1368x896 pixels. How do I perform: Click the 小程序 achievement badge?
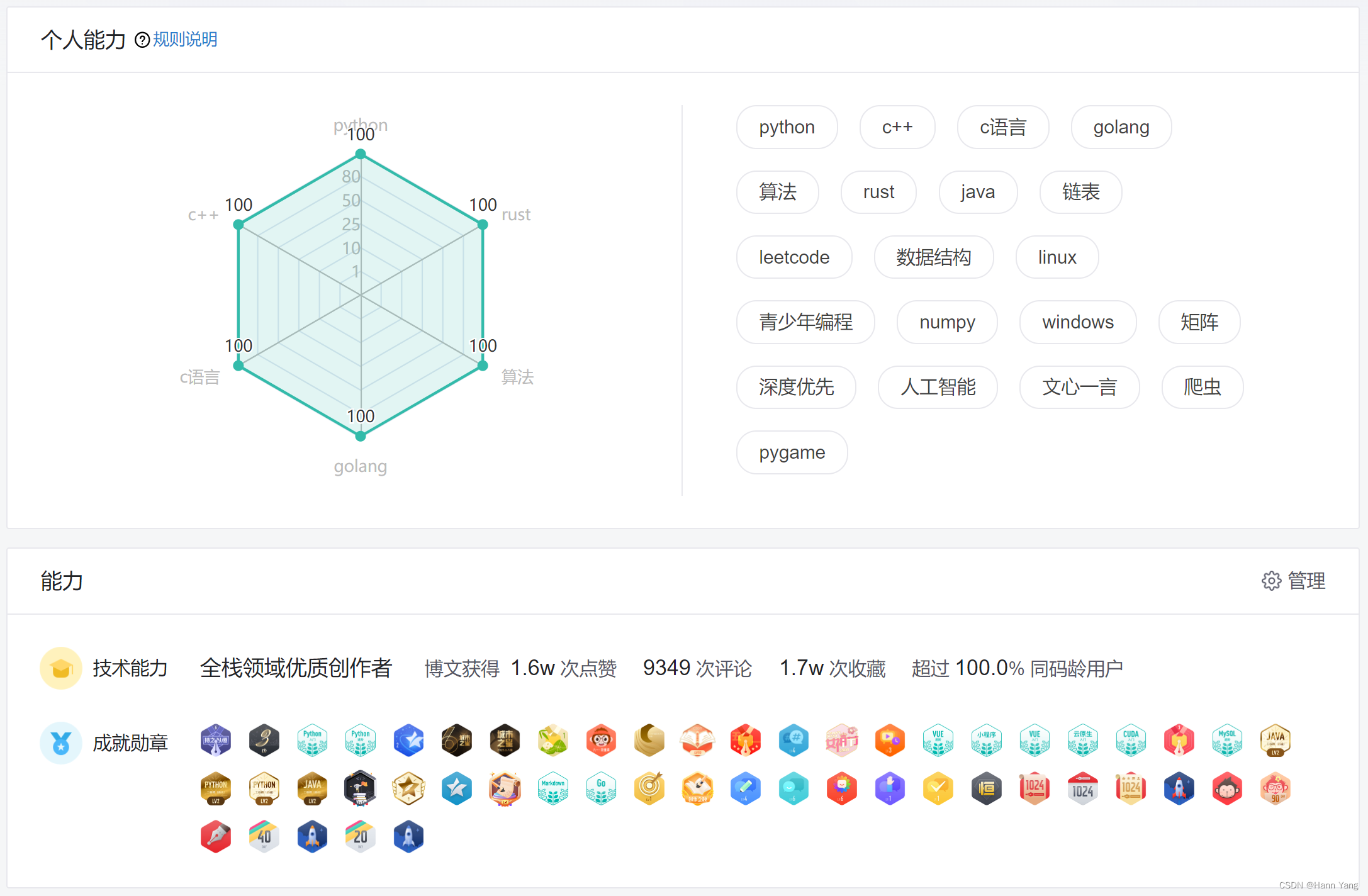click(x=986, y=741)
